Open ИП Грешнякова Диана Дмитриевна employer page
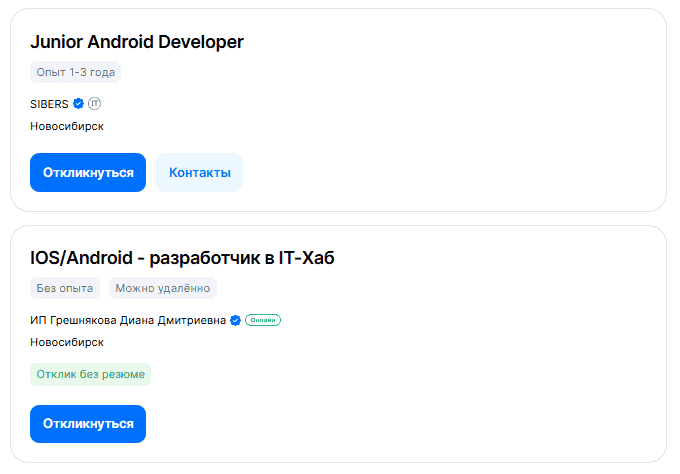Screen dimensions: 680x474 128,320
